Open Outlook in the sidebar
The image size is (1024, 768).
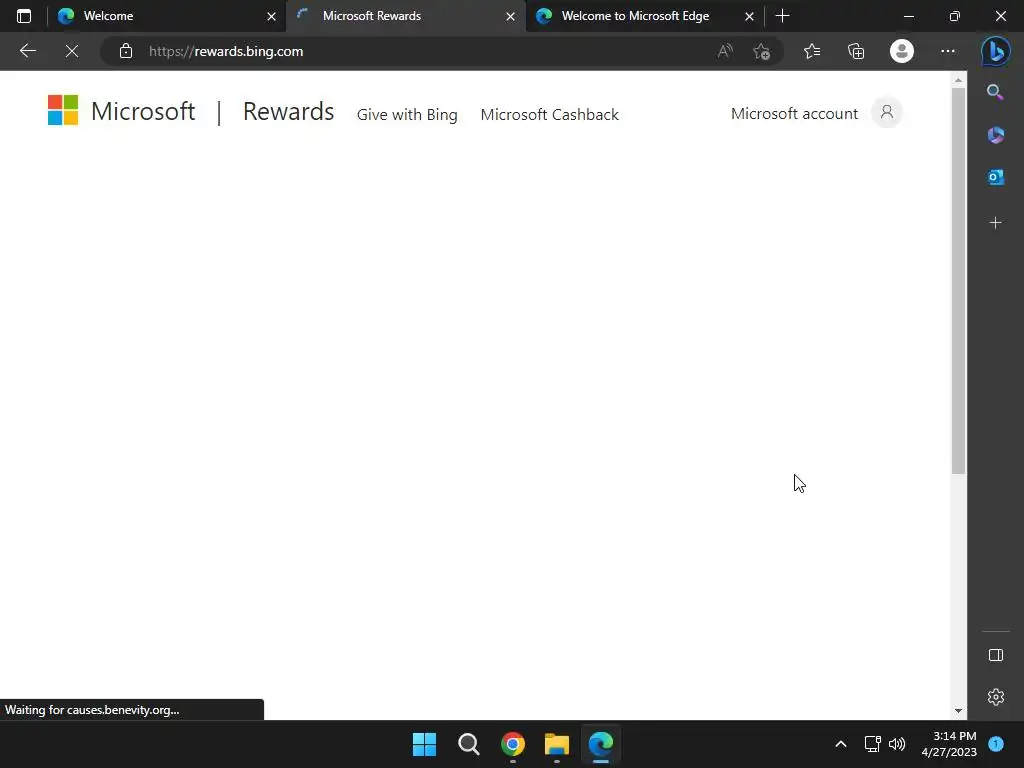[995, 177]
